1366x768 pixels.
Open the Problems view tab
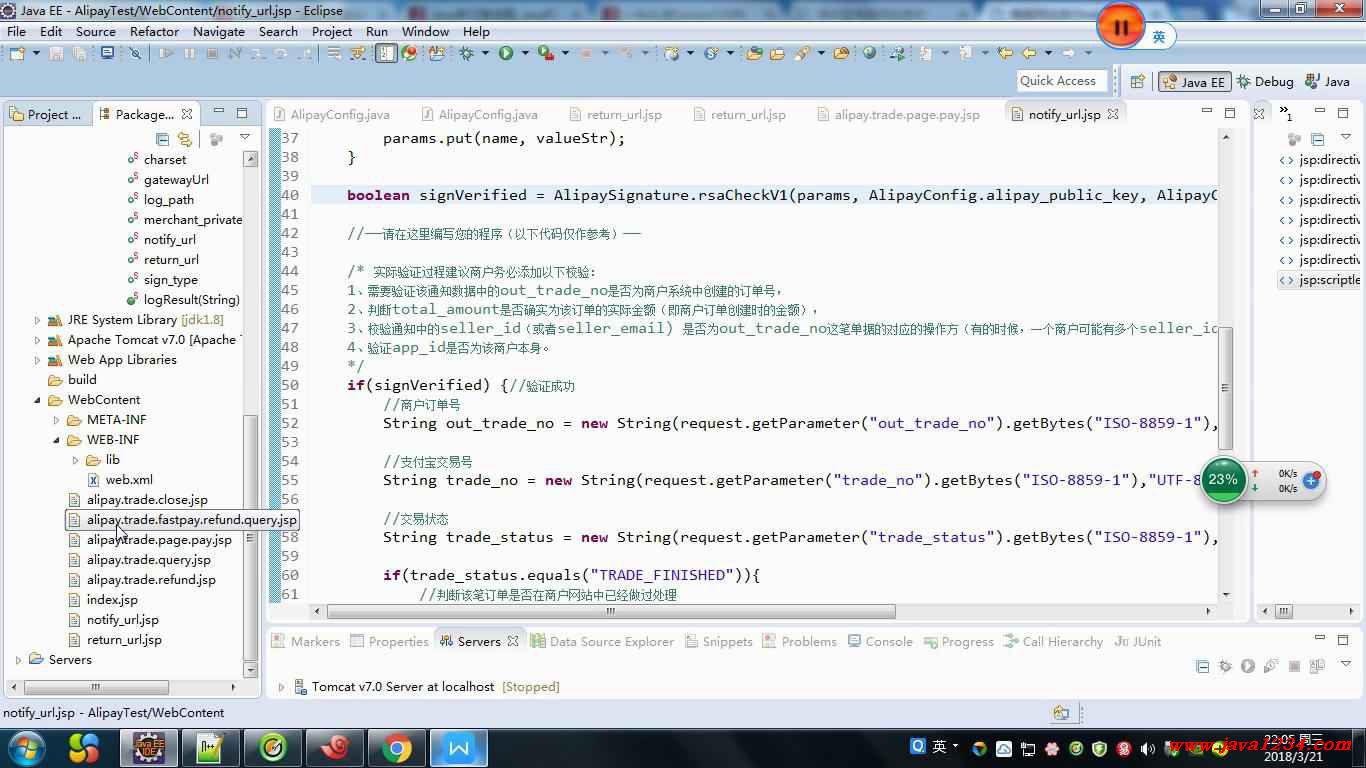(x=800, y=642)
